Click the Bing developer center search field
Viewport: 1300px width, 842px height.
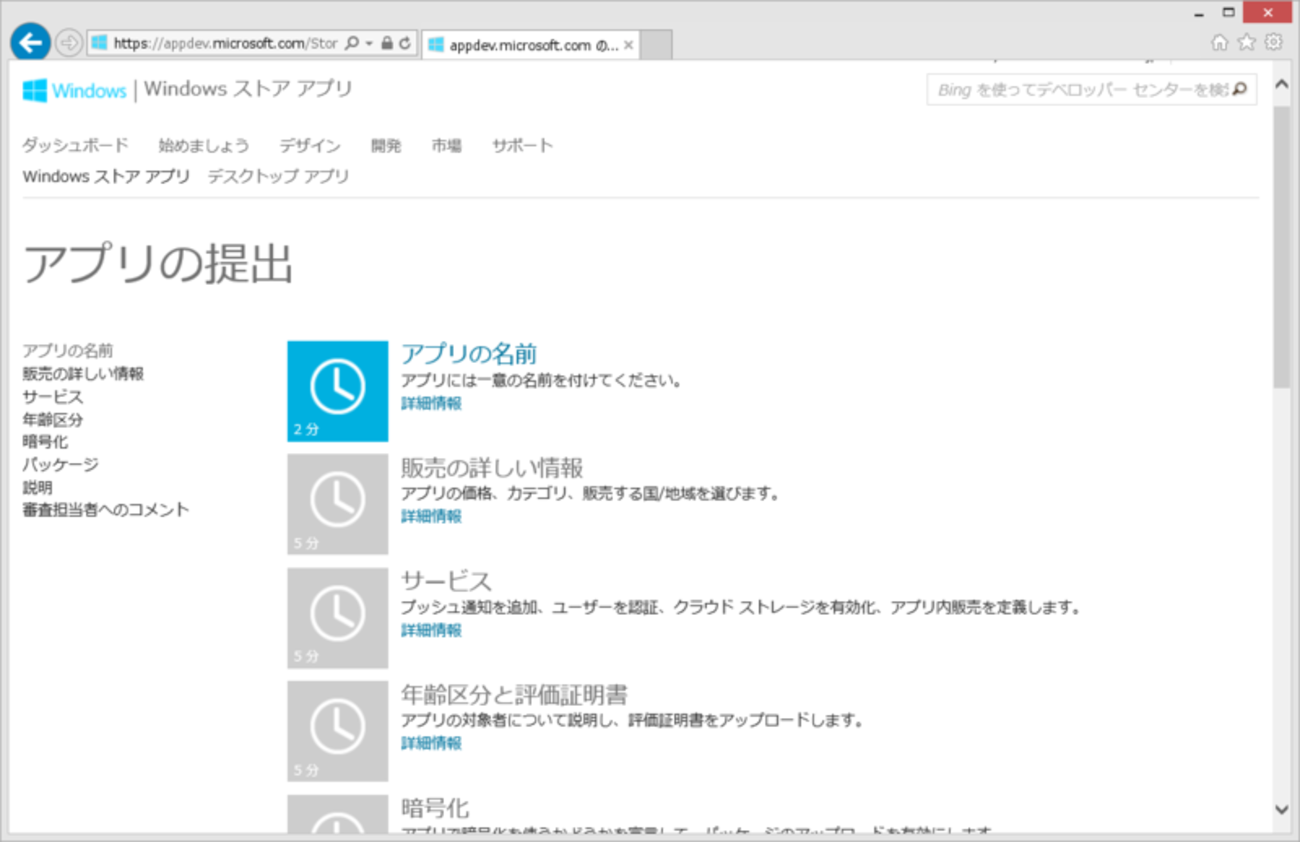pyautogui.click(x=1080, y=90)
